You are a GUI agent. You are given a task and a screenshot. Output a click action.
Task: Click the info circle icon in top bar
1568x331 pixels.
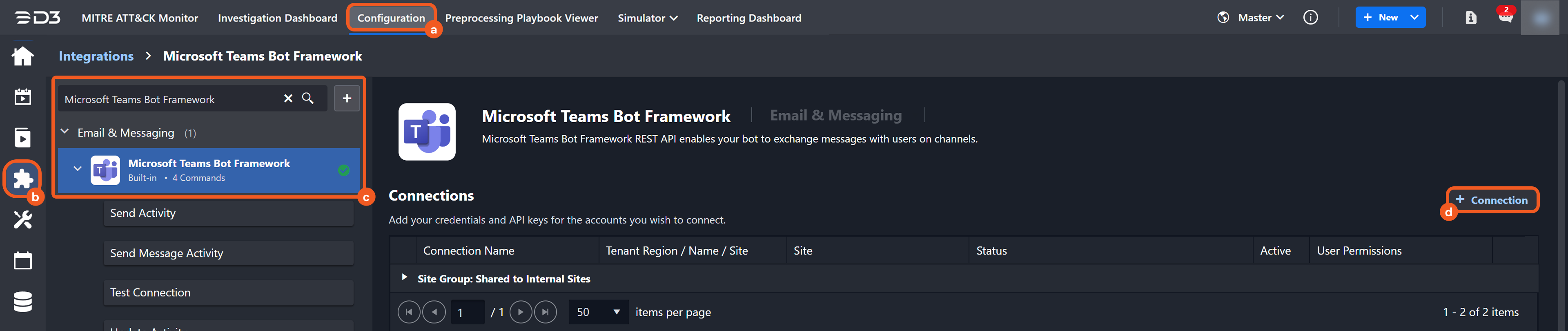pos(1310,18)
